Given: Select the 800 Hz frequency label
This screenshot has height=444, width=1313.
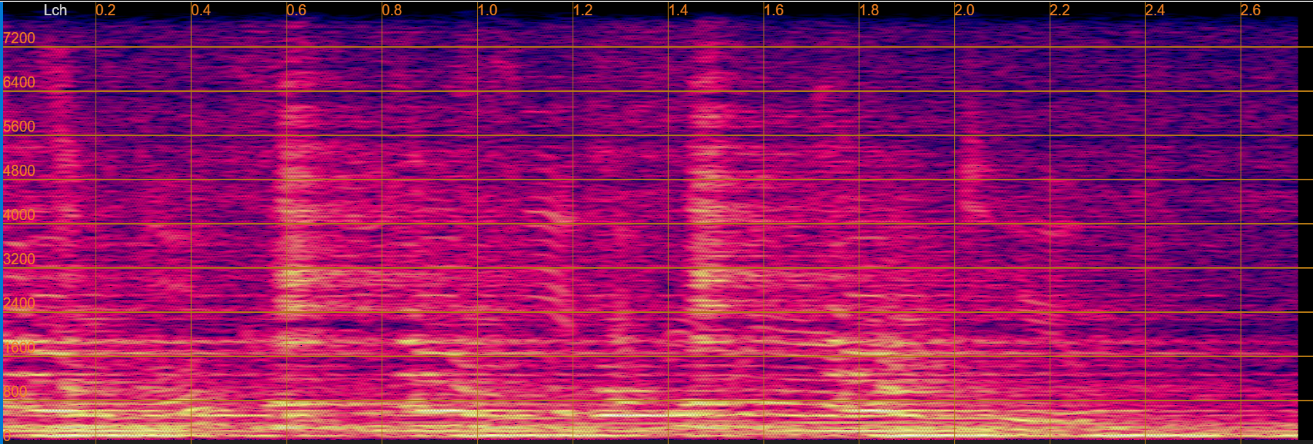Looking at the screenshot, I should [16, 391].
